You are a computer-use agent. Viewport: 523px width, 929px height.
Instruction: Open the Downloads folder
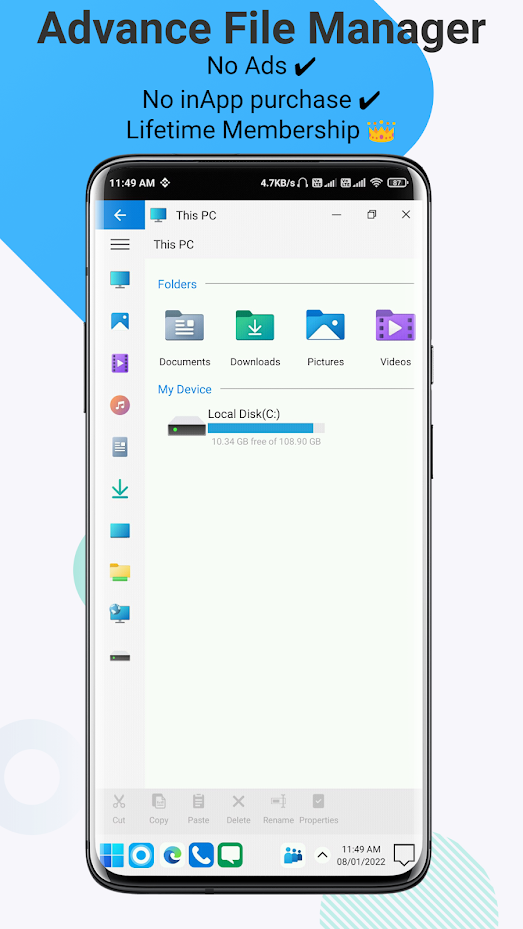pyautogui.click(x=255, y=338)
